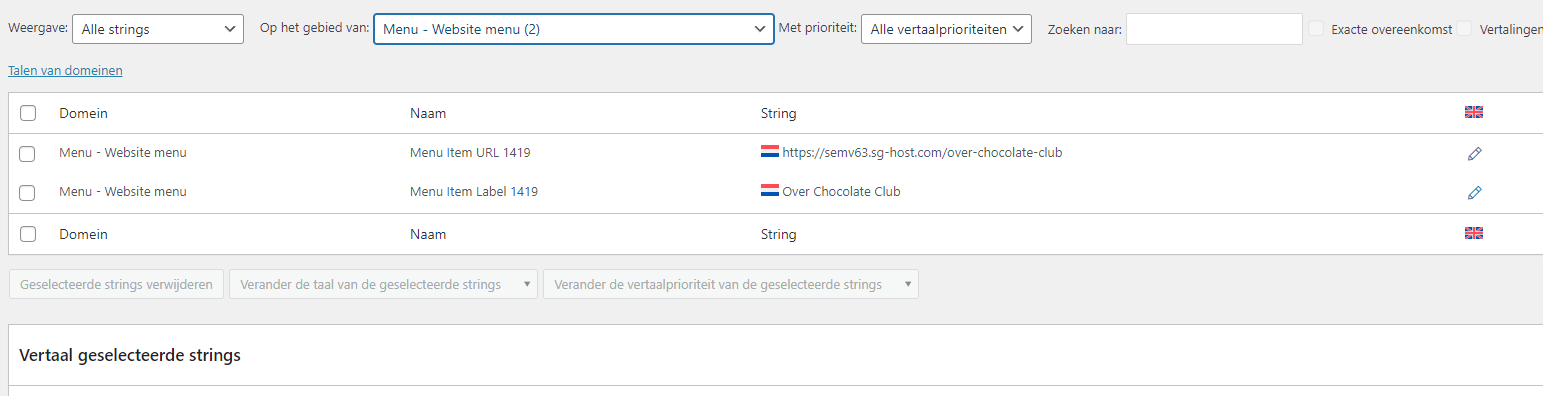Expand Verander de taal van geselecteerde strings
Screen dimensions: 1543x396
(x=383, y=285)
